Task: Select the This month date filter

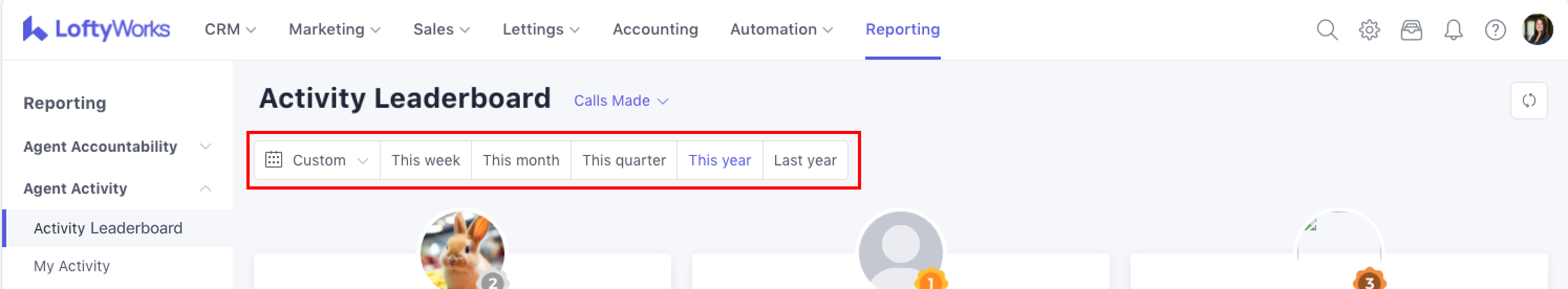Action: coord(520,160)
